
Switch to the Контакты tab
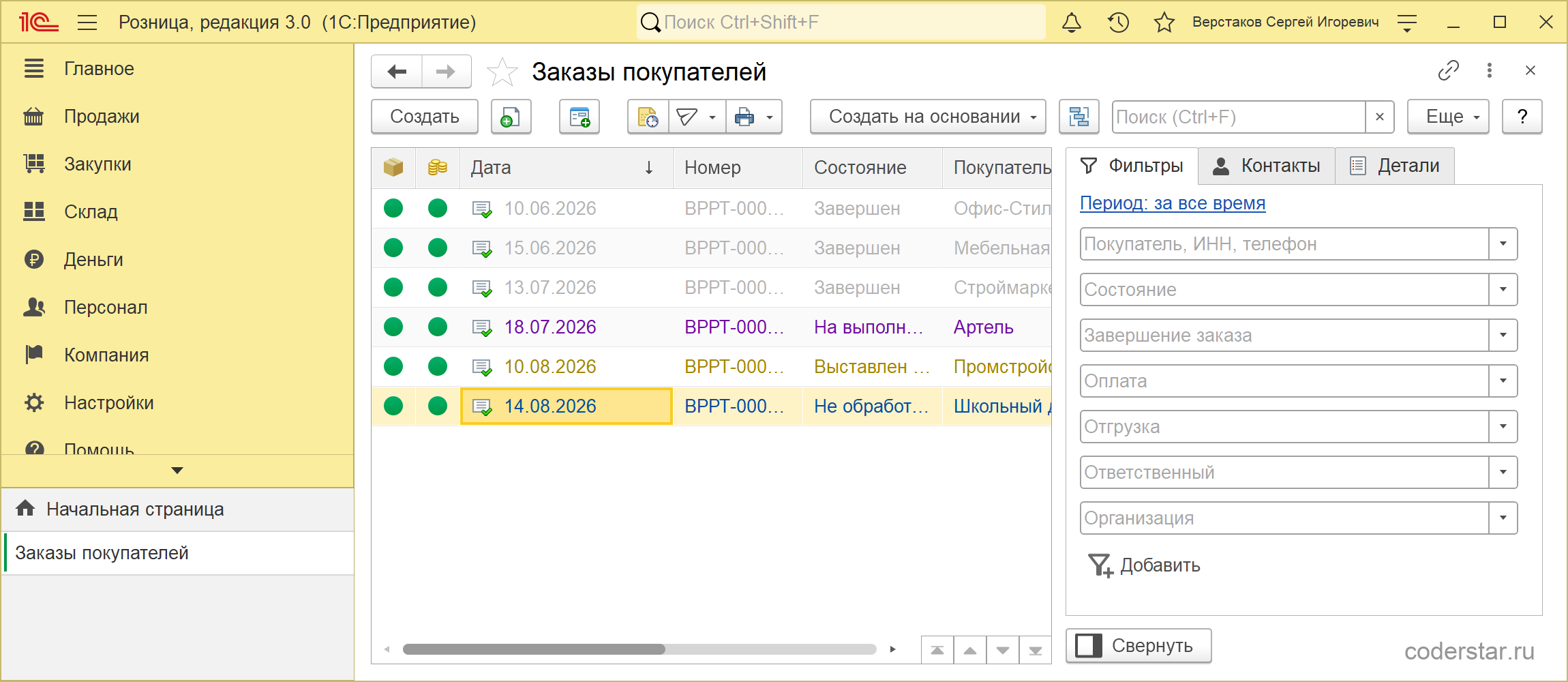(x=1266, y=166)
